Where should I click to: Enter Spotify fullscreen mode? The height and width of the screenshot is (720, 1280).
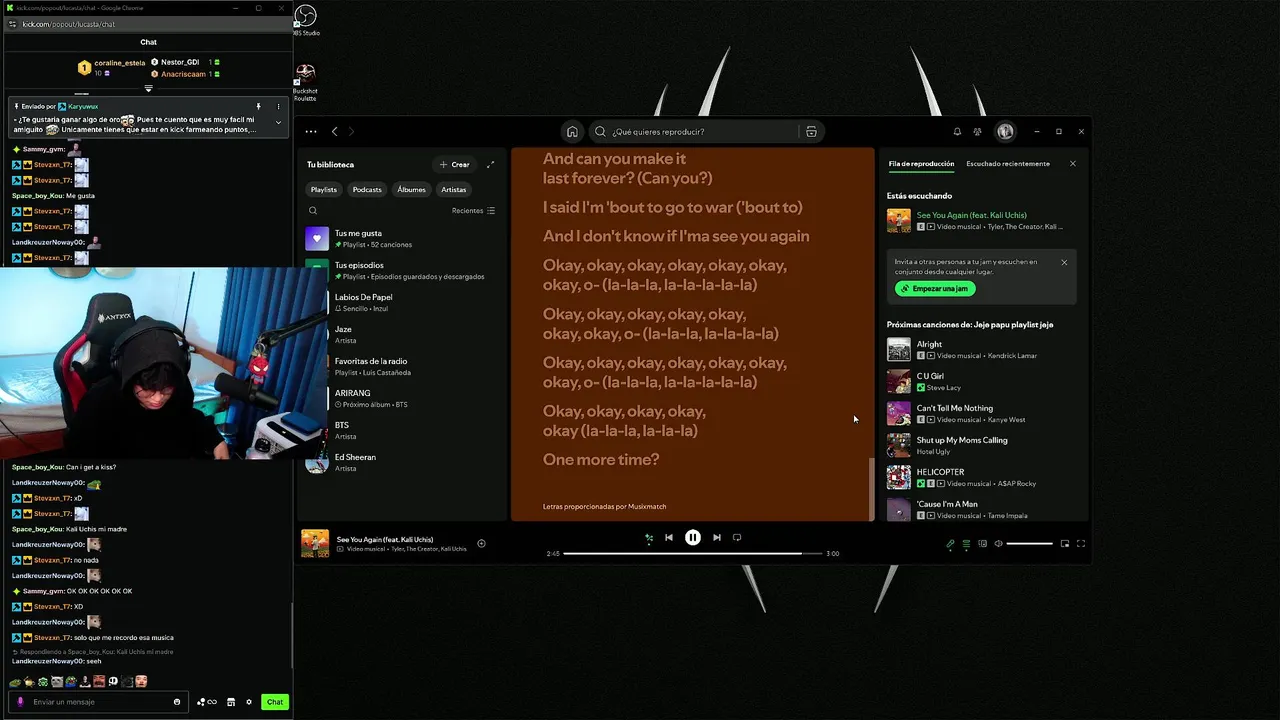coord(1080,544)
